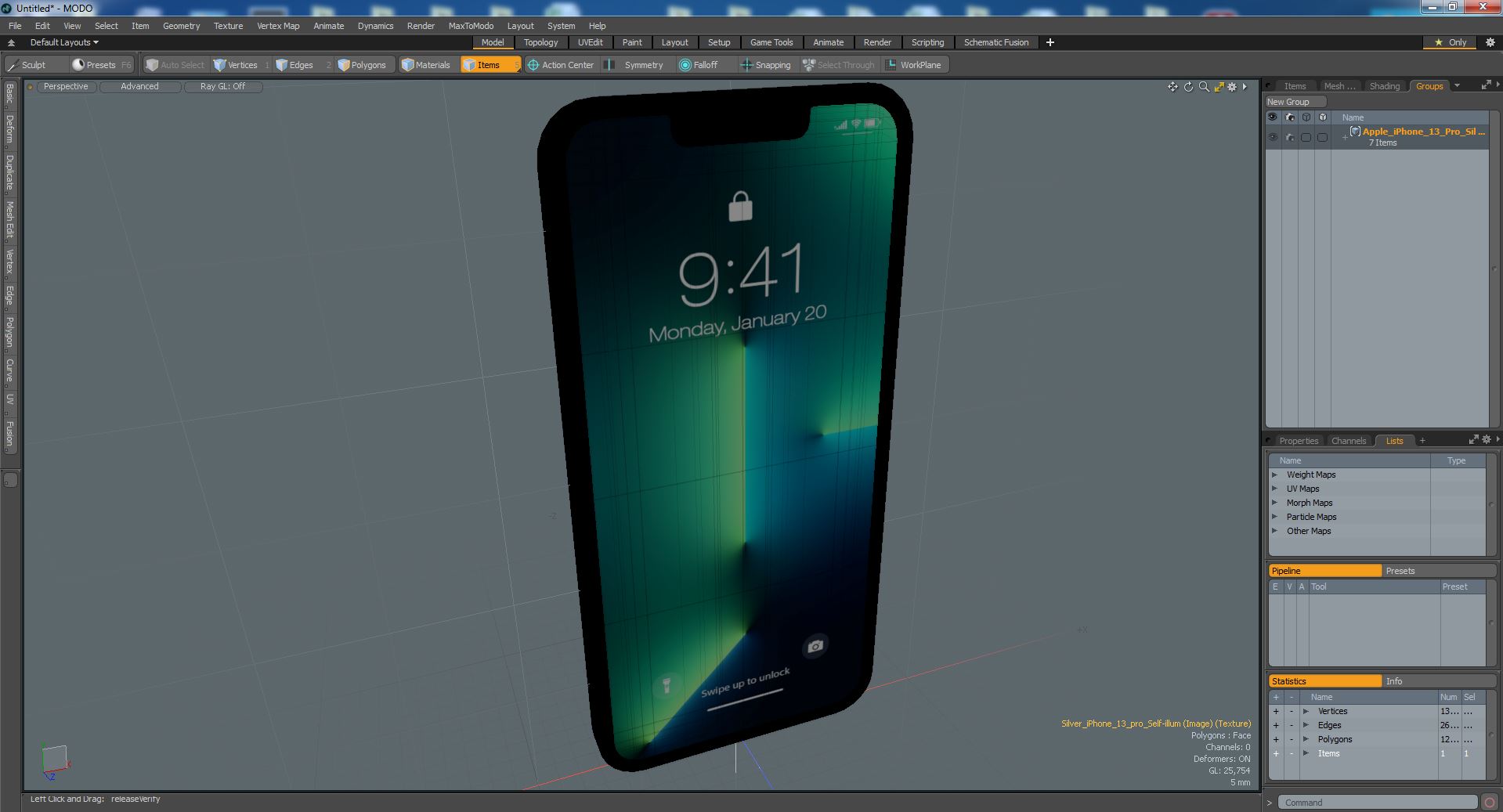The height and width of the screenshot is (812, 1503).
Task: Open the Deform vertical toolbox tab
Action: point(9,130)
